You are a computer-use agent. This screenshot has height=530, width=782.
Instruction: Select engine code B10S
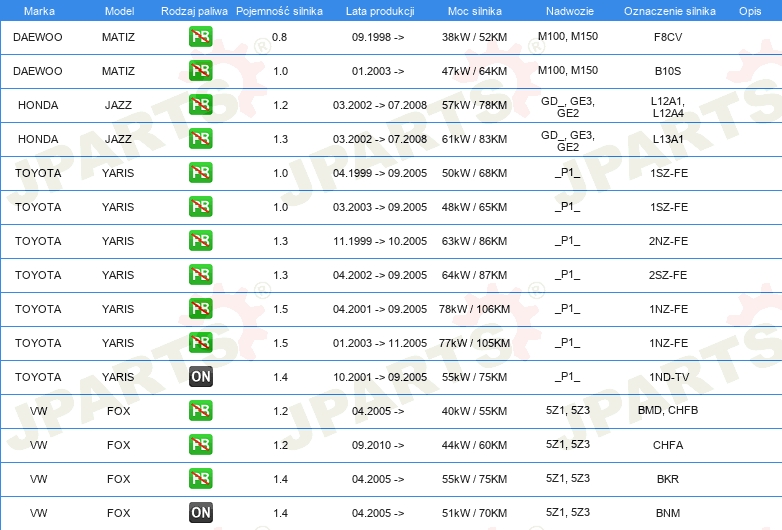668,71
